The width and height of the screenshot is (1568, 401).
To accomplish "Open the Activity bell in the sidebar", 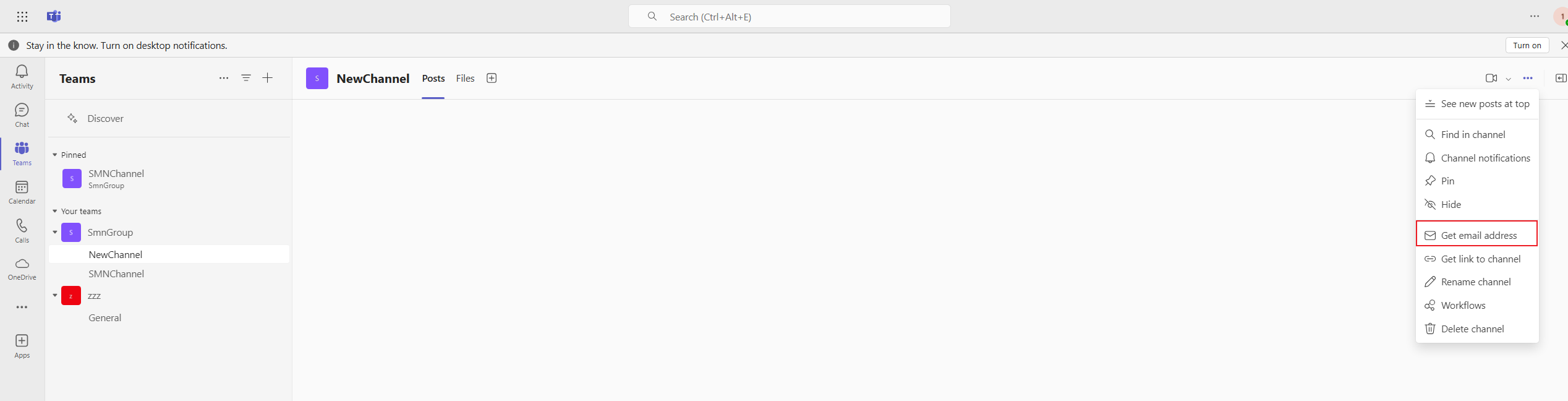I will click(x=22, y=77).
